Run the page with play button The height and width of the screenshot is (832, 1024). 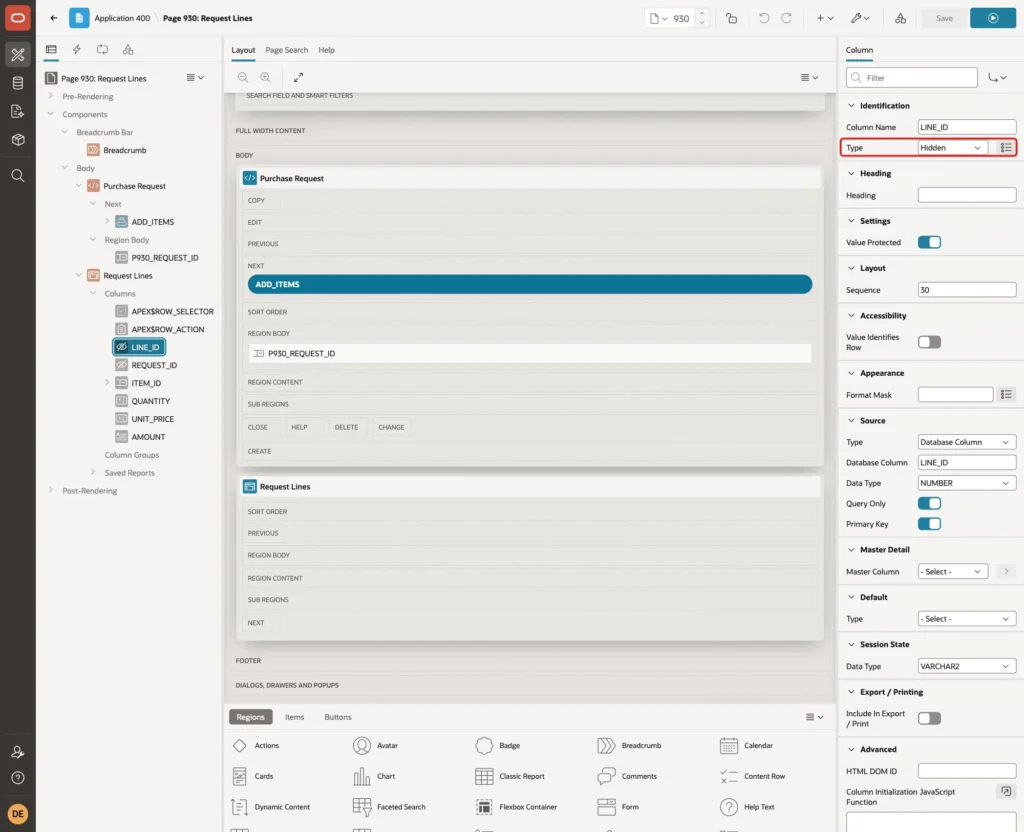click(993, 18)
